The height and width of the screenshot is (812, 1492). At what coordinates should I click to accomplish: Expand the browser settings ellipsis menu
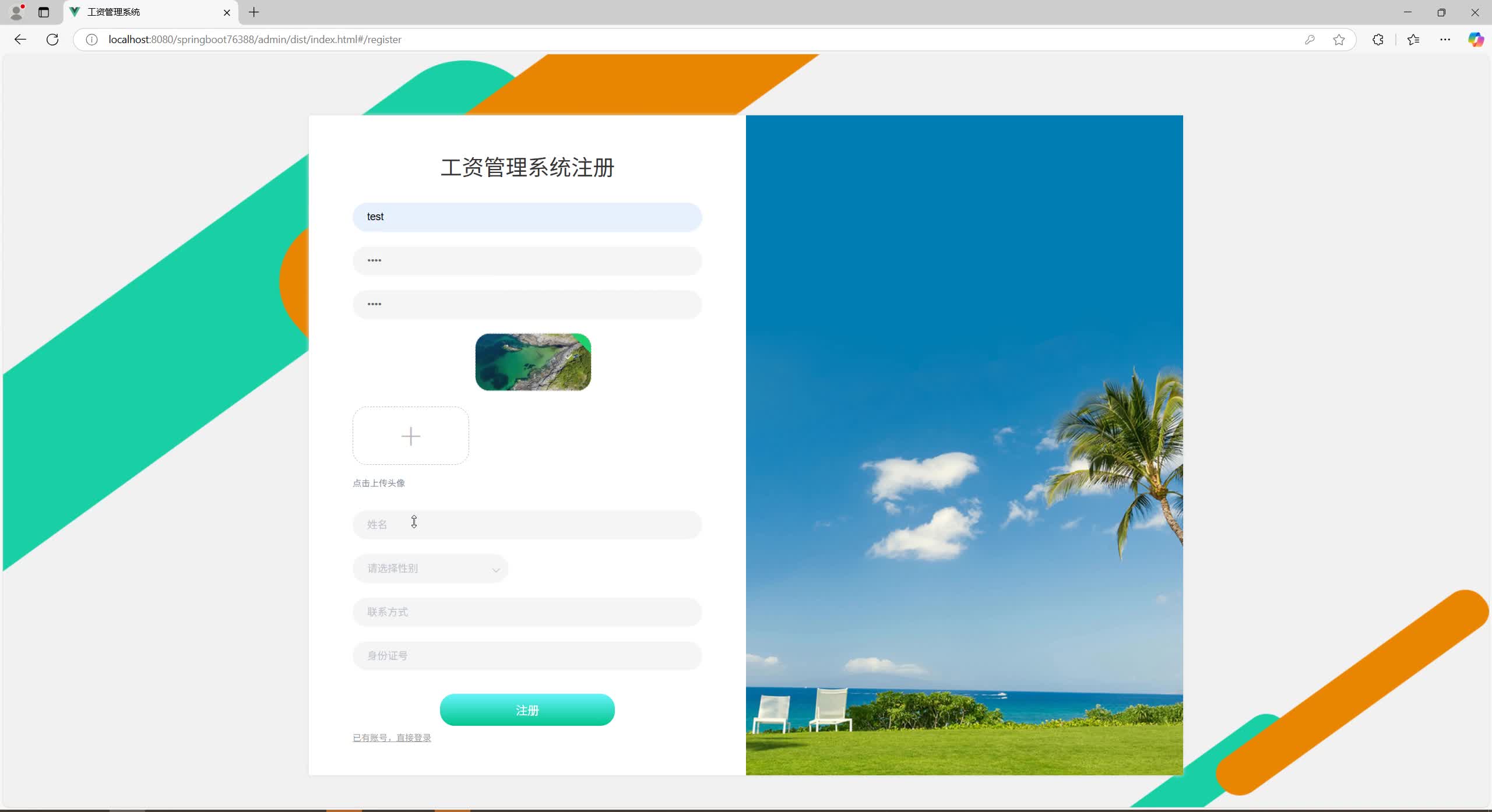1445,39
